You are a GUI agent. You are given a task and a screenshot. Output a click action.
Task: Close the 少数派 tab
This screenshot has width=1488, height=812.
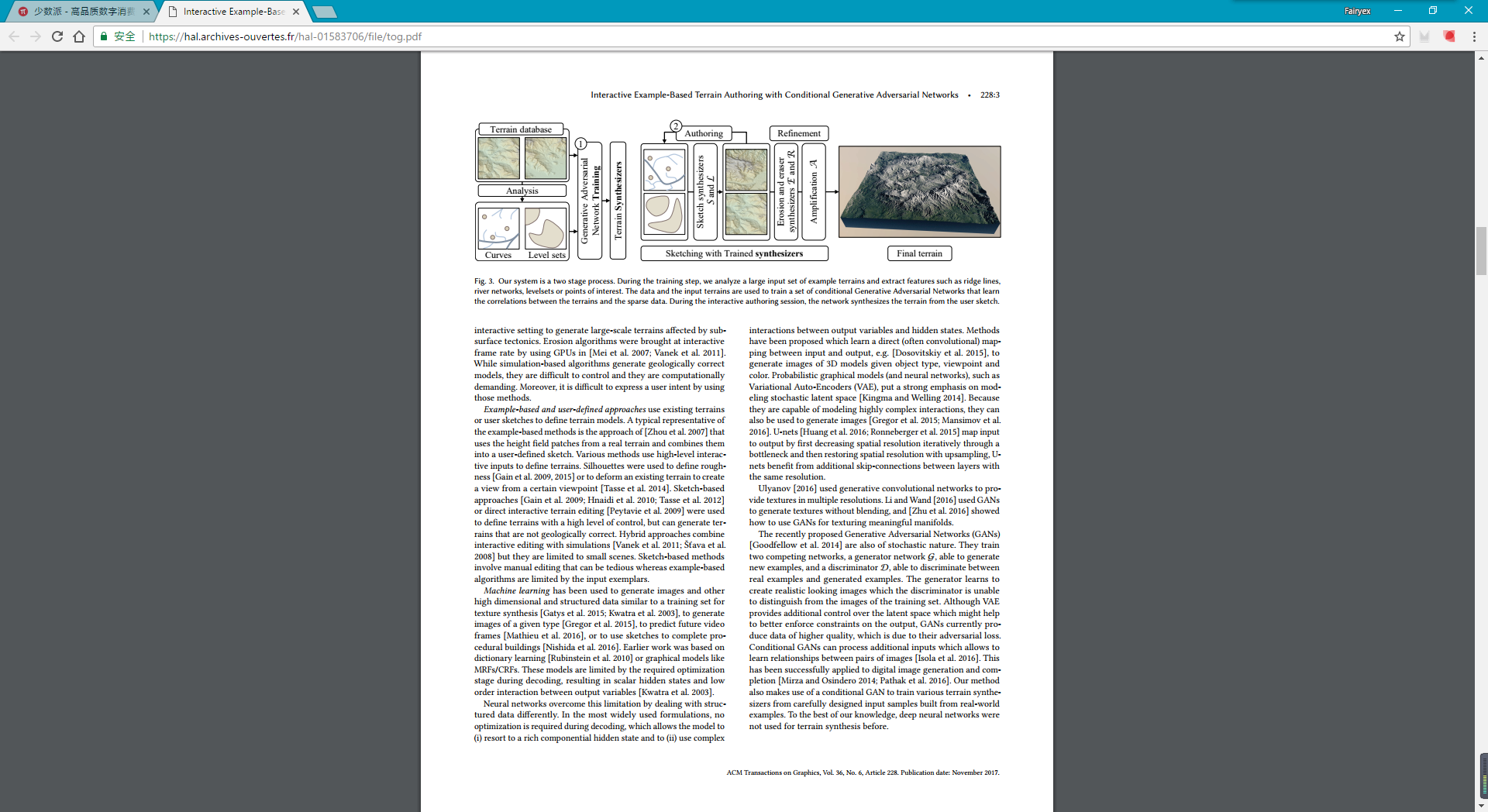click(x=146, y=12)
